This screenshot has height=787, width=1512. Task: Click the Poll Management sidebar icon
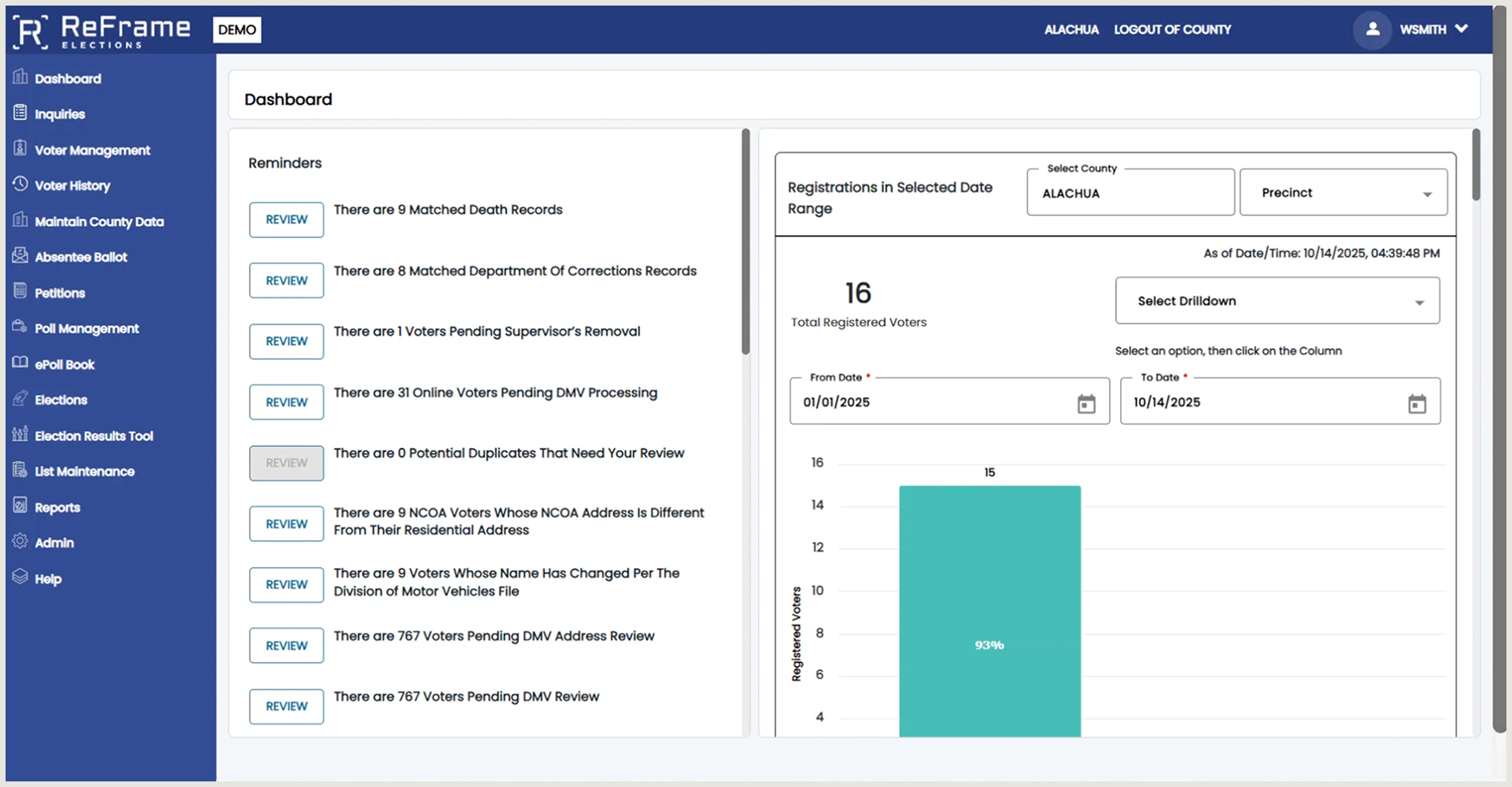[20, 327]
